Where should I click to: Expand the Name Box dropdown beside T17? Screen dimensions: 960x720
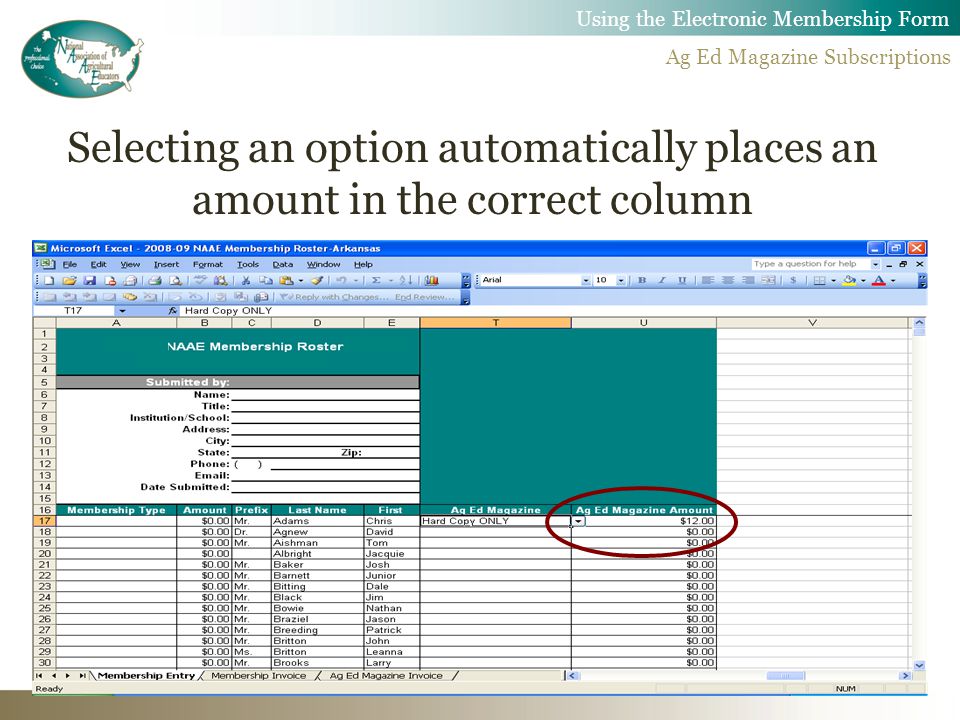pos(122,311)
